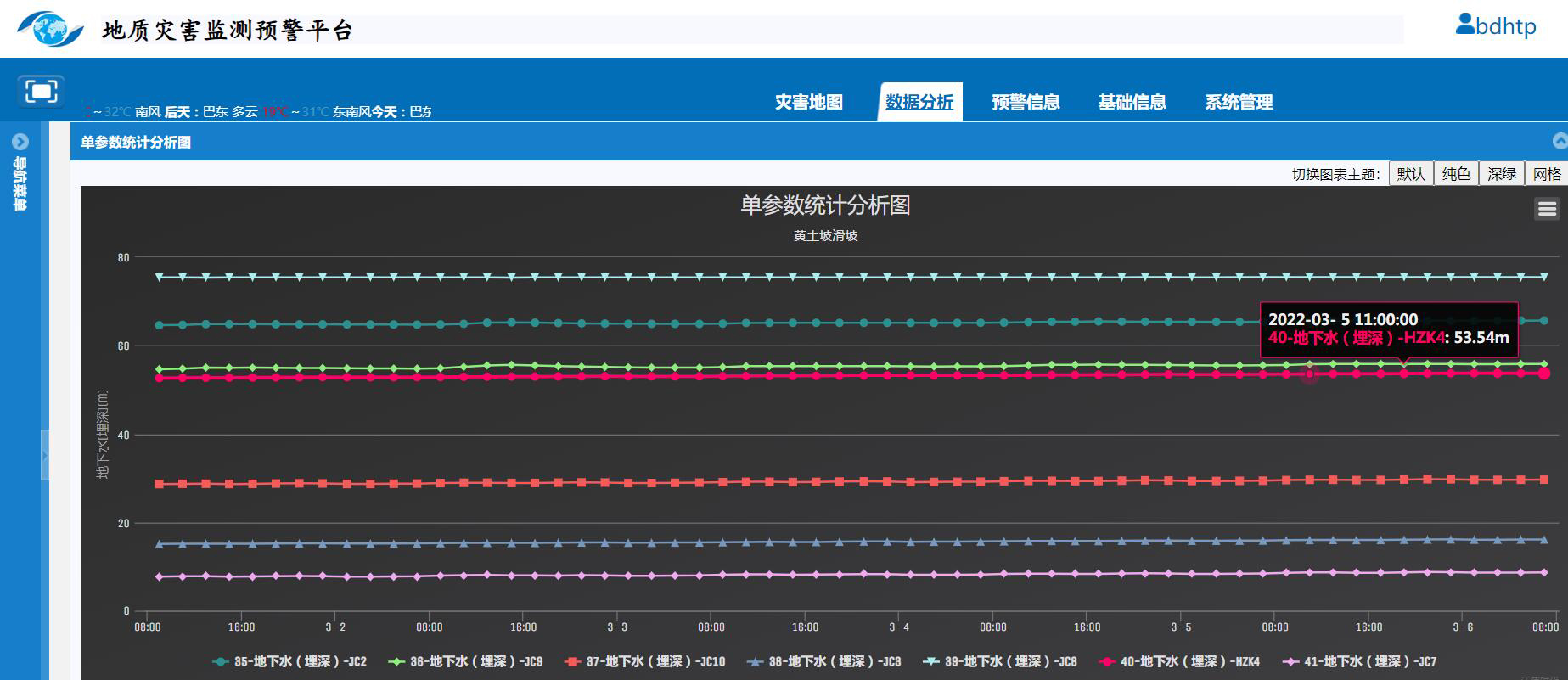The image size is (1568, 680).
Task: Click the subtitle 黄土坡滑坡
Action: point(825,236)
